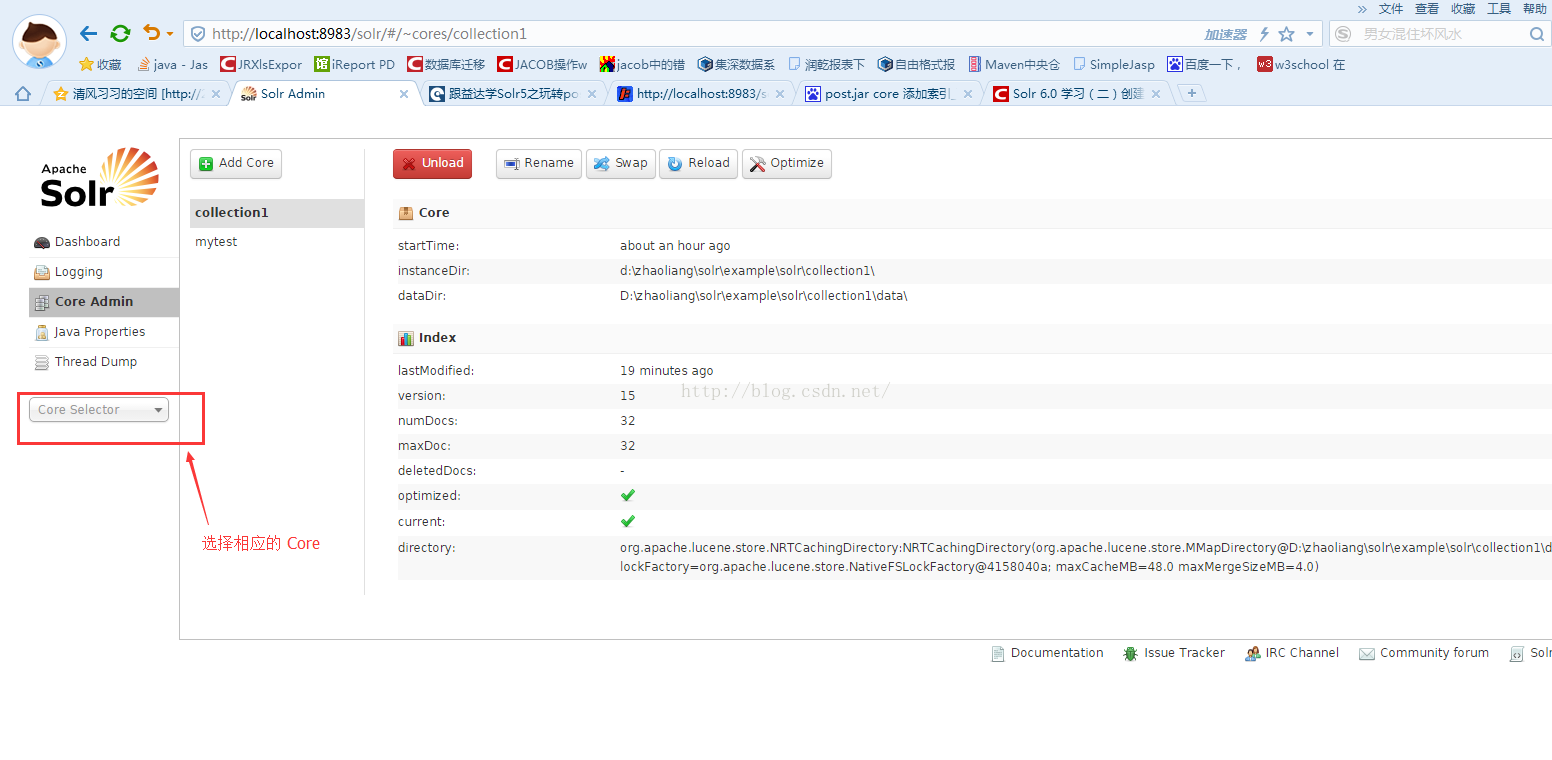Click the double chevron expand icon at top

point(1361,8)
